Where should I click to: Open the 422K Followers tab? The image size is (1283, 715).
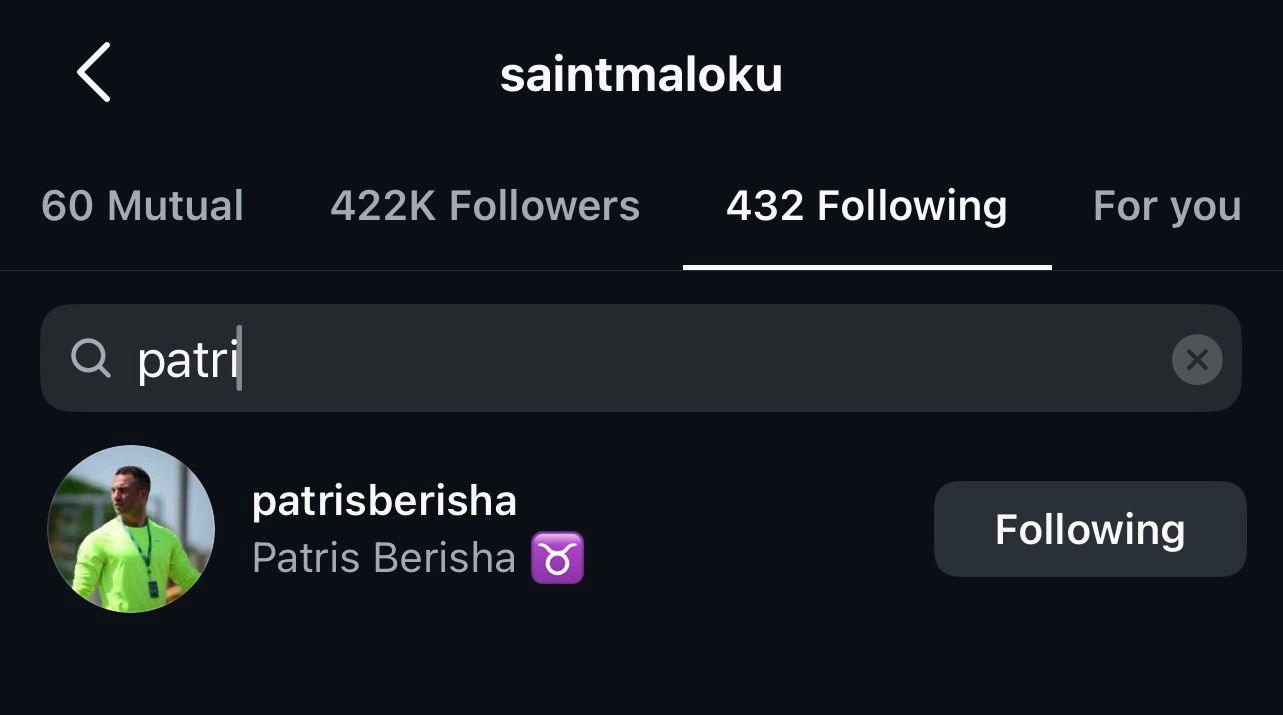point(485,206)
